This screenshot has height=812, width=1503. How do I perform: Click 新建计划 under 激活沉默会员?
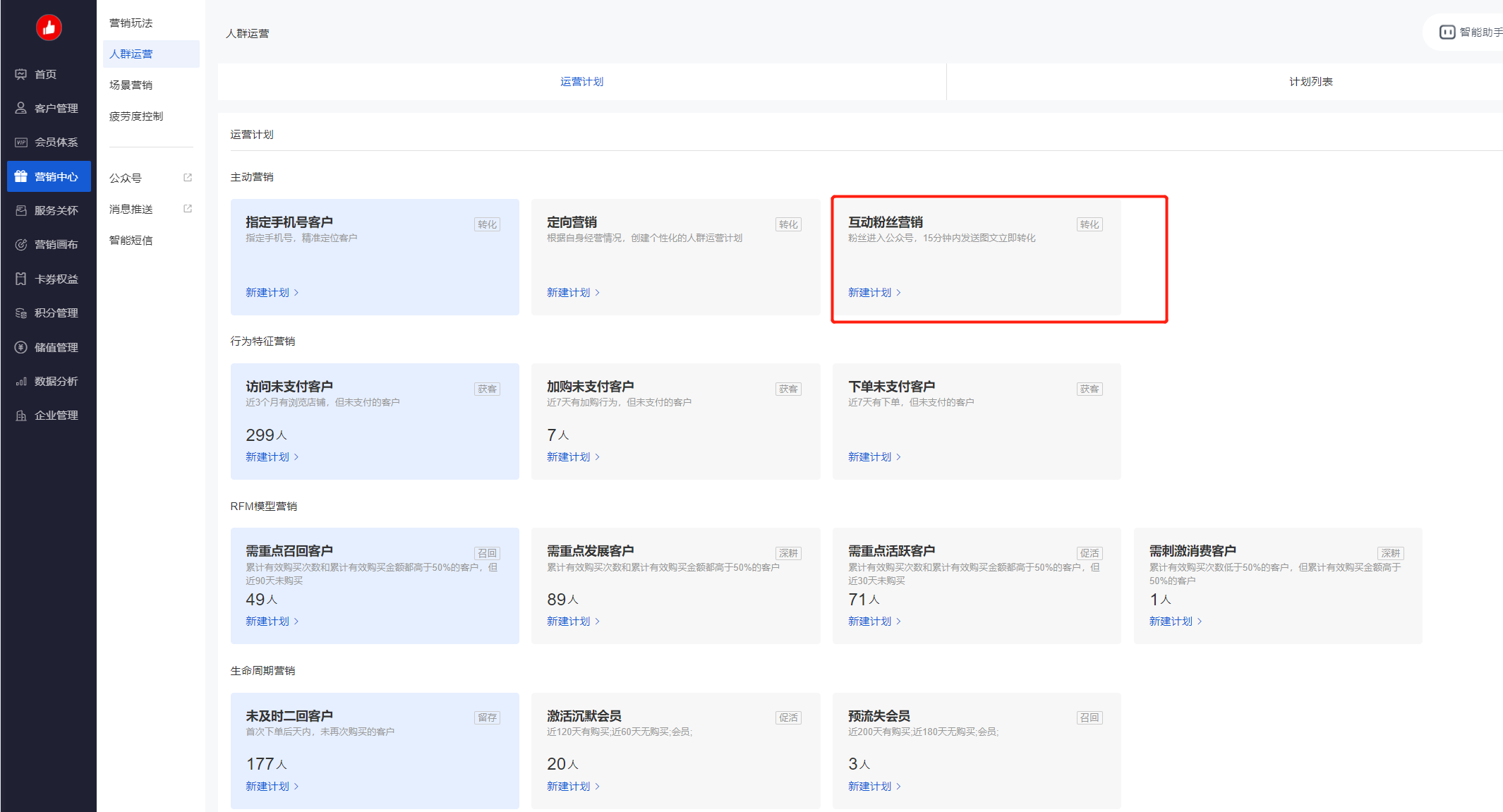(573, 786)
